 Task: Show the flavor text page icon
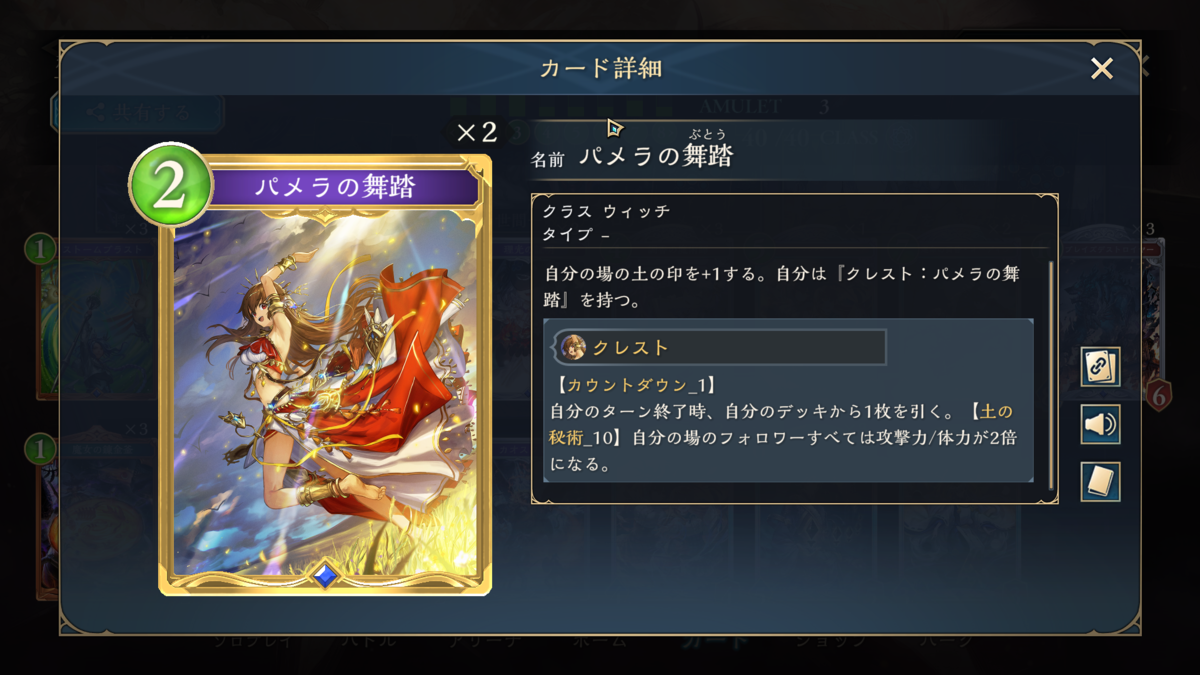[1100, 483]
